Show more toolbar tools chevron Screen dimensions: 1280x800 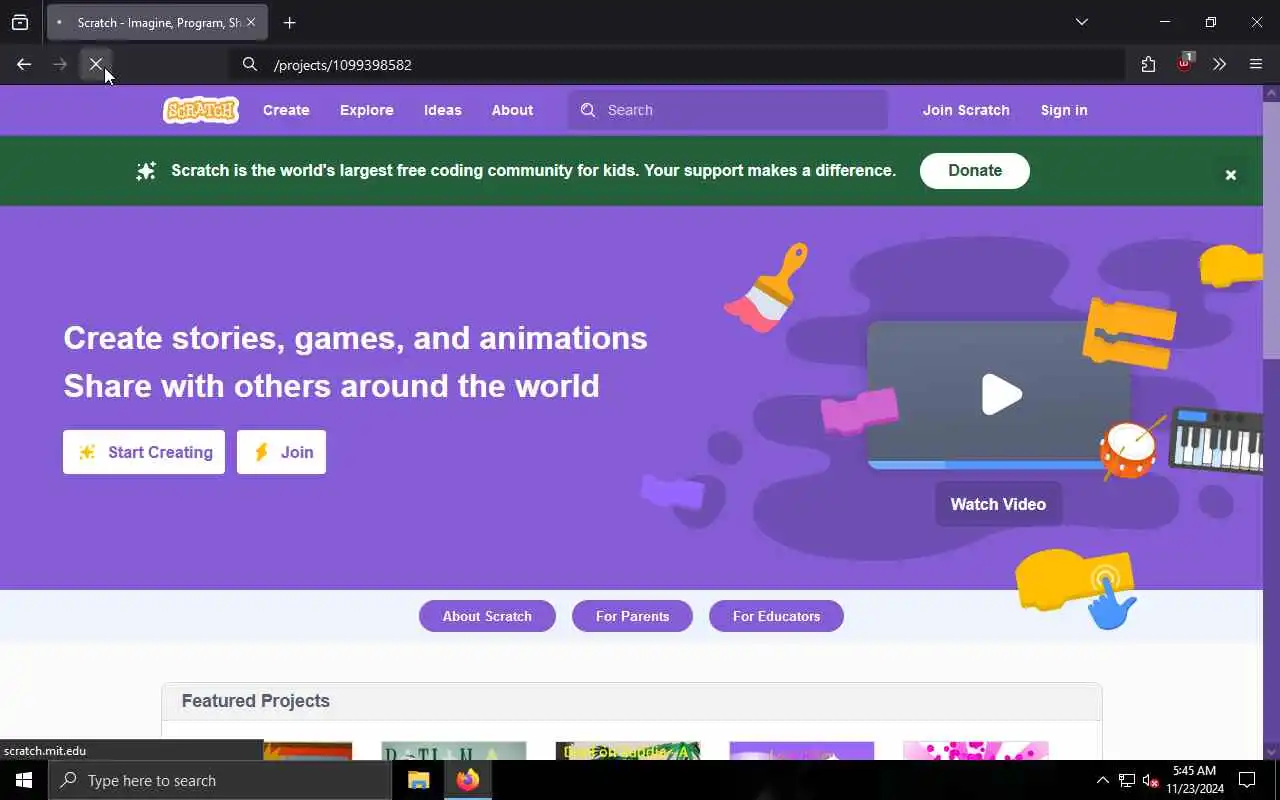pyautogui.click(x=1220, y=64)
